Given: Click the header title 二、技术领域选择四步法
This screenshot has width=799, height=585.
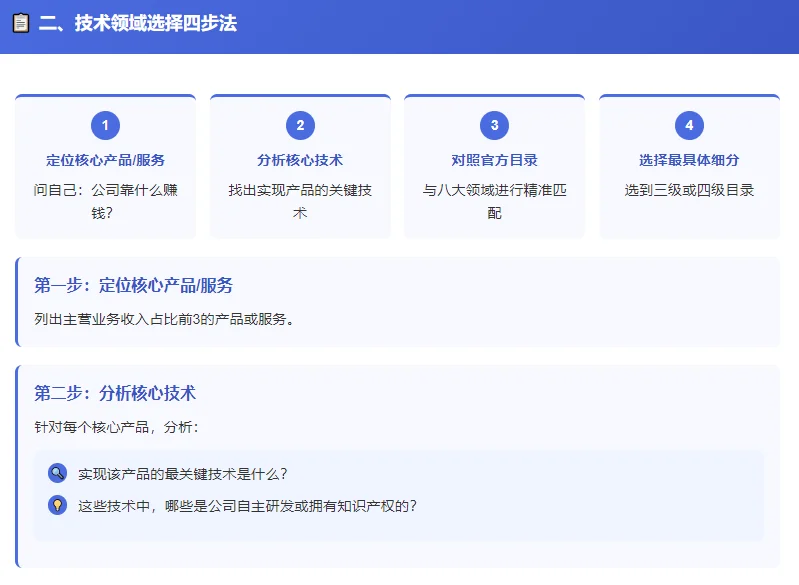Looking at the screenshot, I should (x=138, y=23).
